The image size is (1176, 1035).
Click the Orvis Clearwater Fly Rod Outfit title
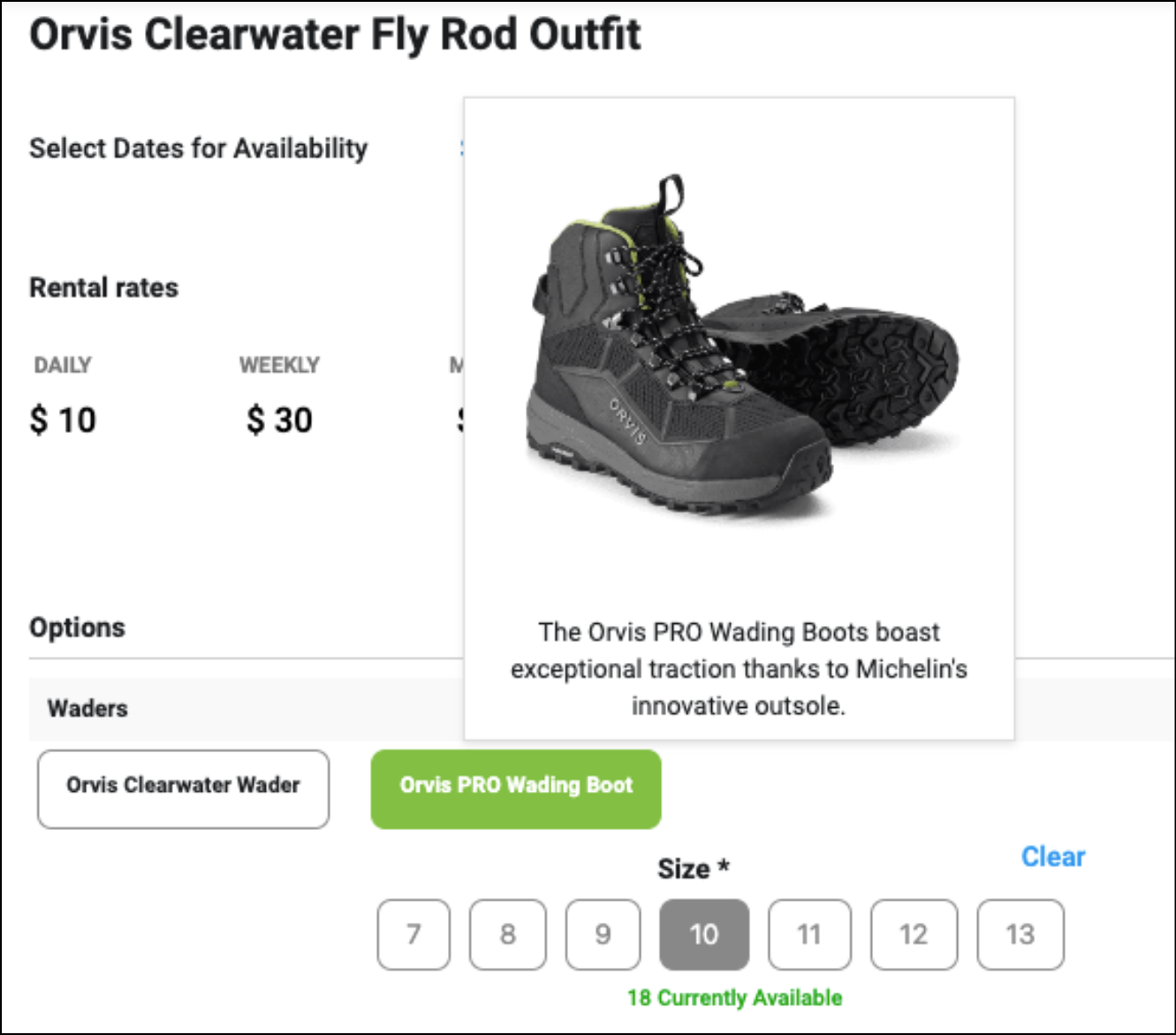[336, 35]
